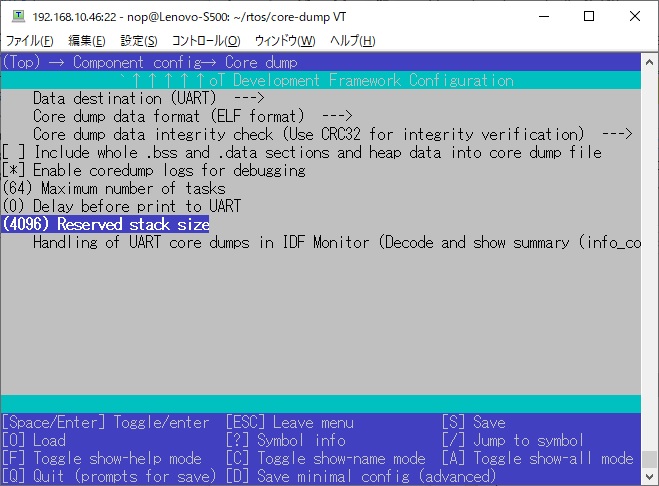The height and width of the screenshot is (486, 659).
Task: Open the ファイル(F) menu
Action: pyautogui.click(x=29, y=41)
